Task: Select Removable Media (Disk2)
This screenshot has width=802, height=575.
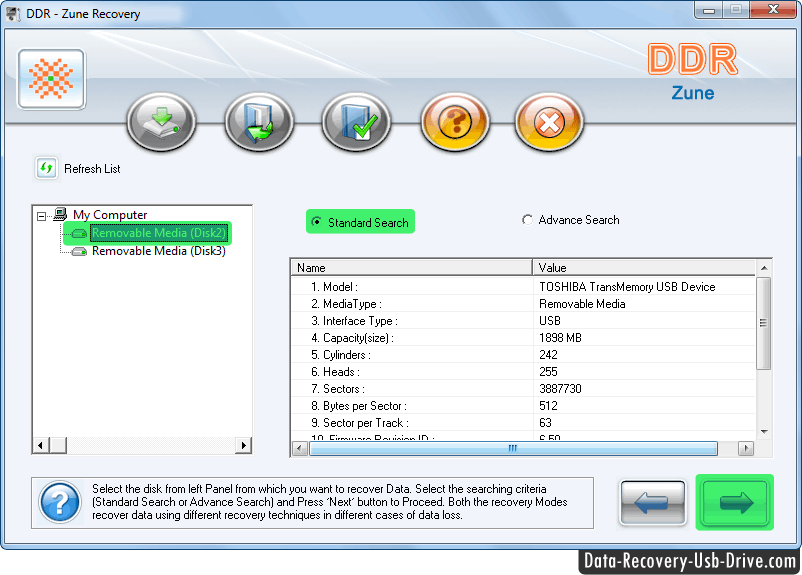Action: [x=159, y=233]
